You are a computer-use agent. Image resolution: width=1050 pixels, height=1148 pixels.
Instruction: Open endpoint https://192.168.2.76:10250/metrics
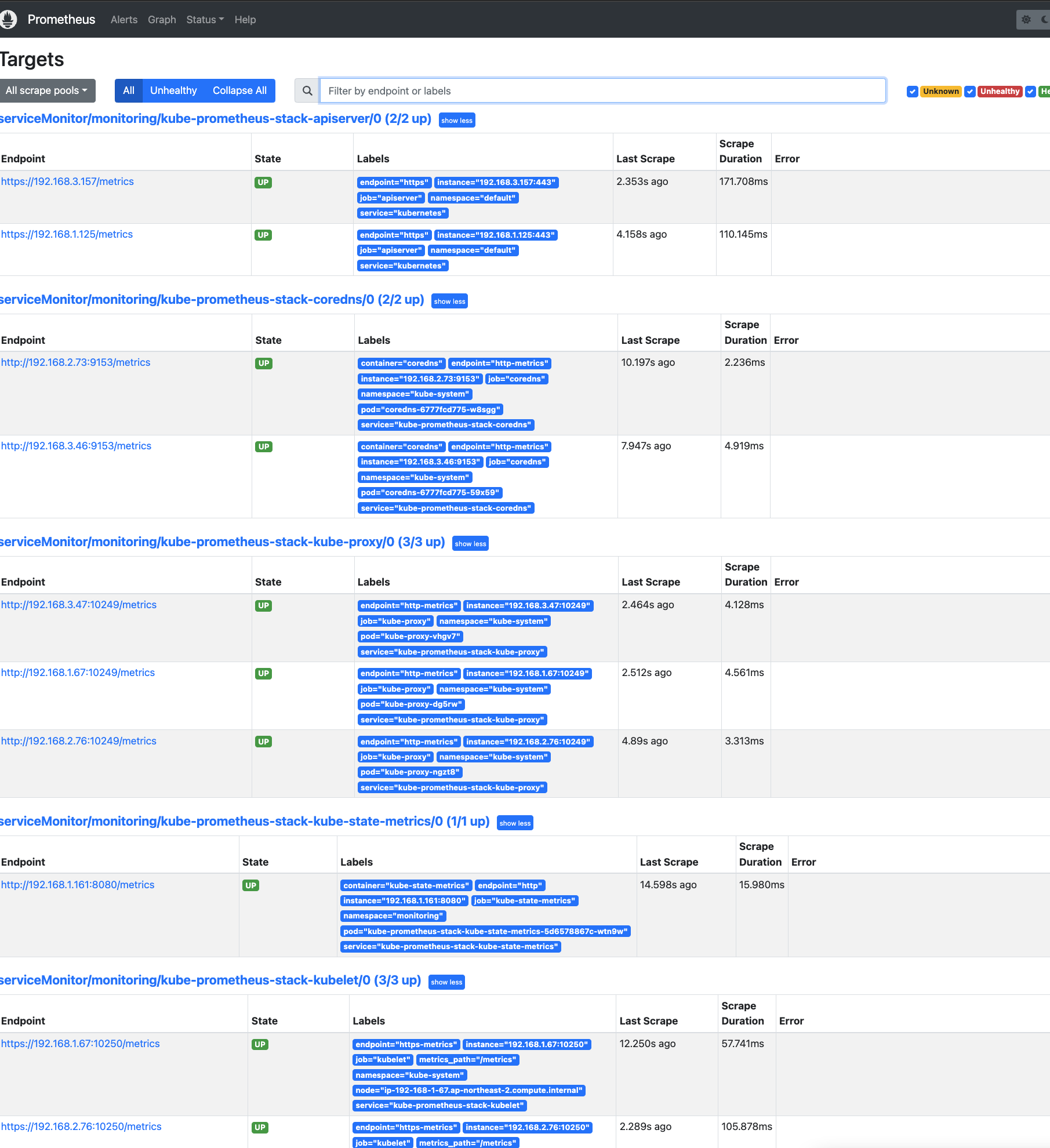click(81, 1127)
